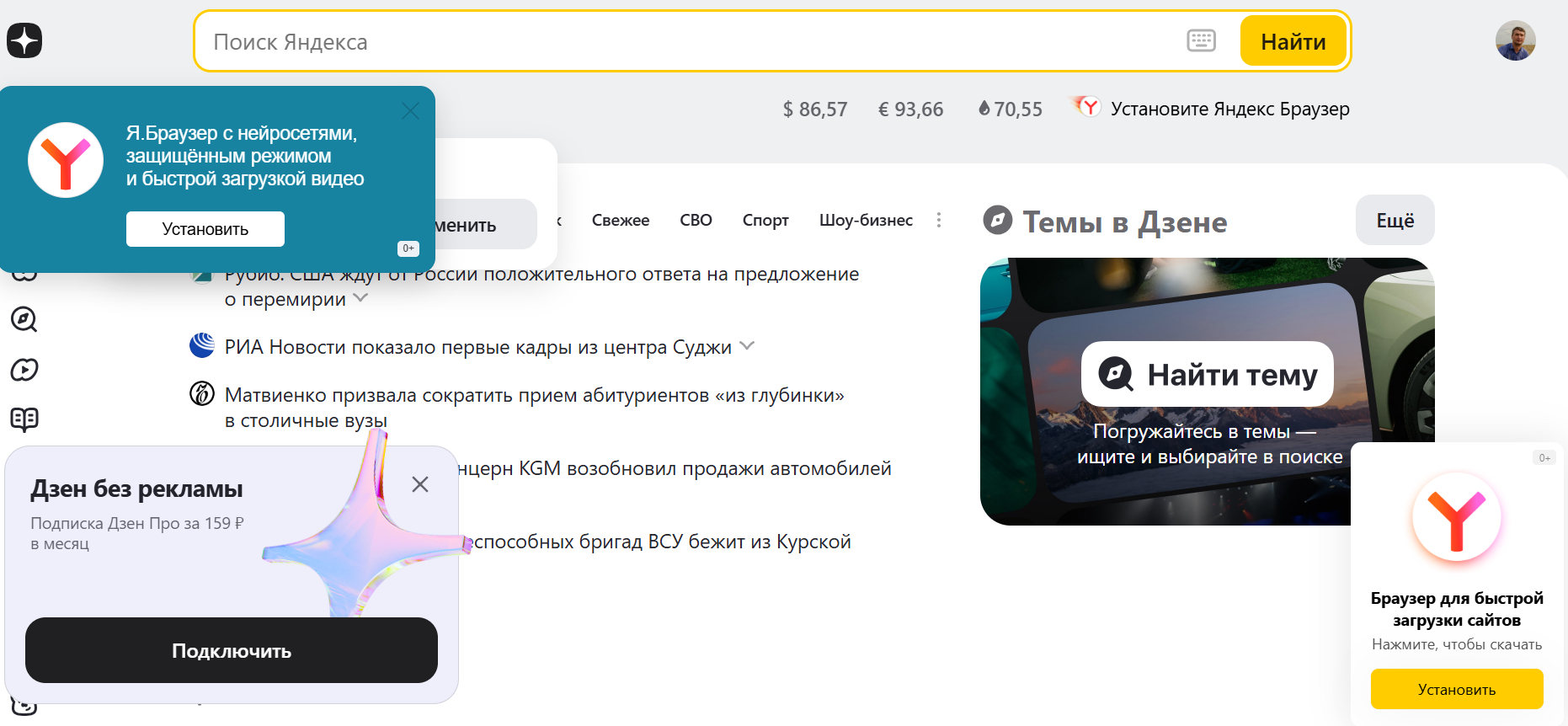Image resolution: width=1568 pixels, height=726 pixels.
Task: Click the 'Подключить' subscription button
Action: click(x=231, y=650)
